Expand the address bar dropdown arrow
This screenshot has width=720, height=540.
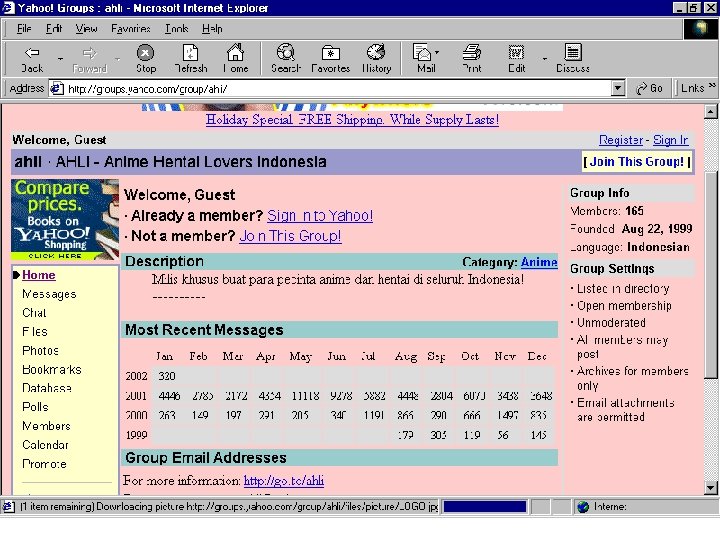coord(618,89)
